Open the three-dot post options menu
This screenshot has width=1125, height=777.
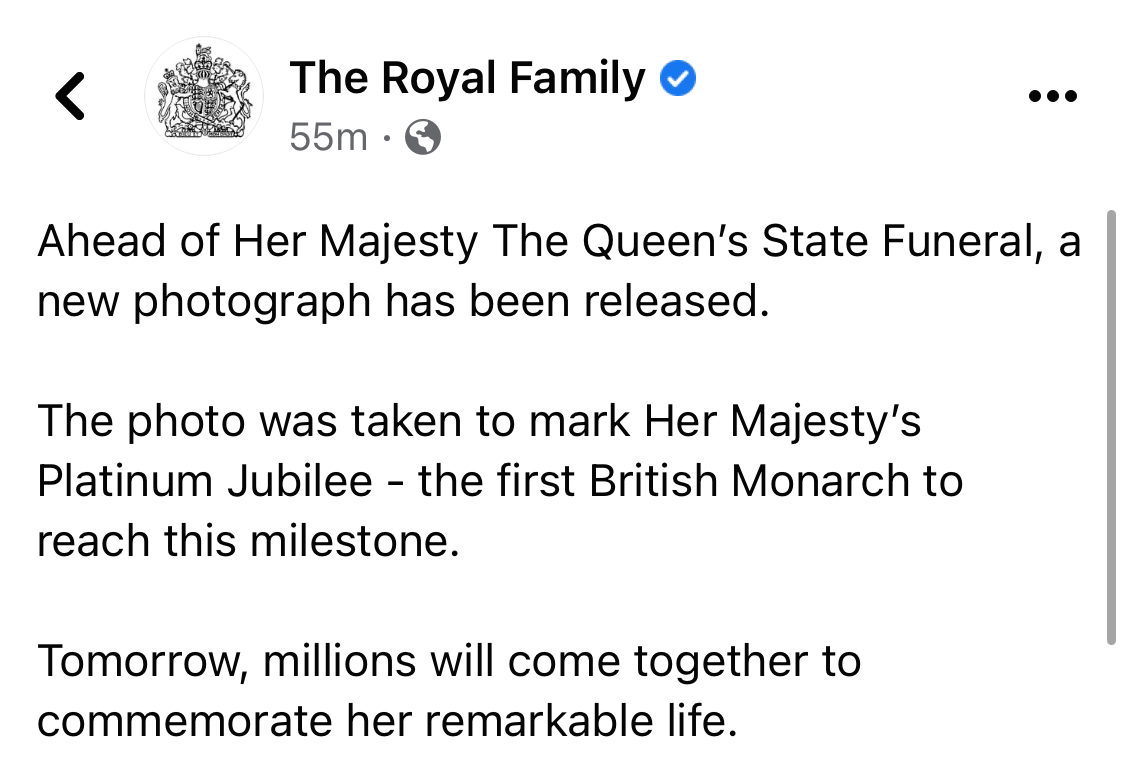[1053, 96]
